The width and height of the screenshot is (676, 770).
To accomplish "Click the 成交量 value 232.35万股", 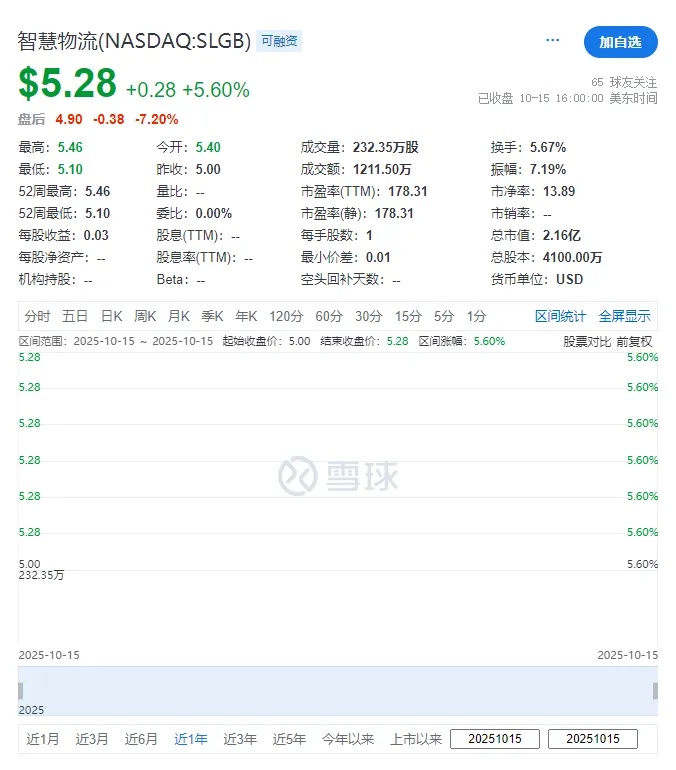I will [385, 147].
